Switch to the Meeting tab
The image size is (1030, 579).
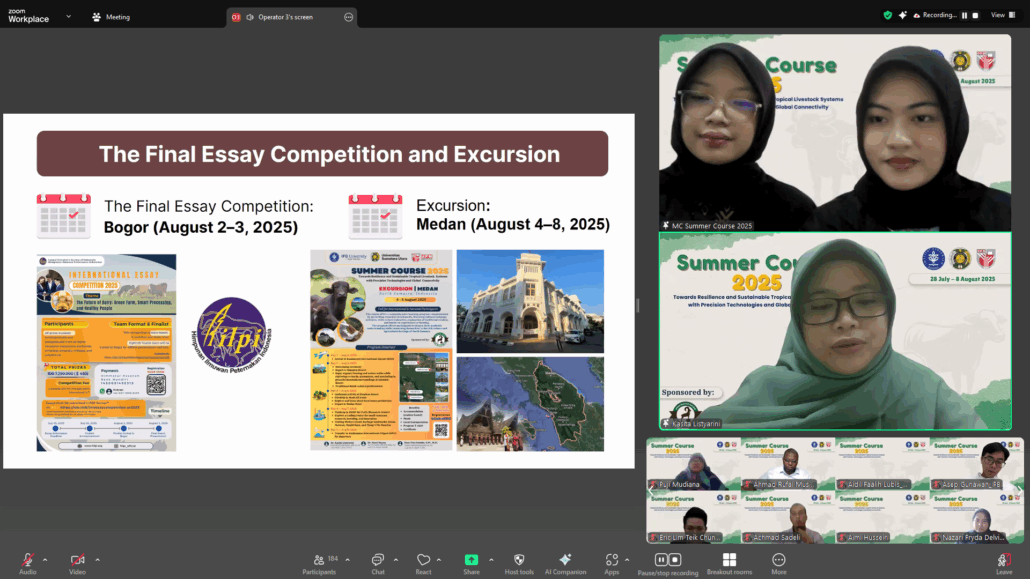[x=111, y=17]
